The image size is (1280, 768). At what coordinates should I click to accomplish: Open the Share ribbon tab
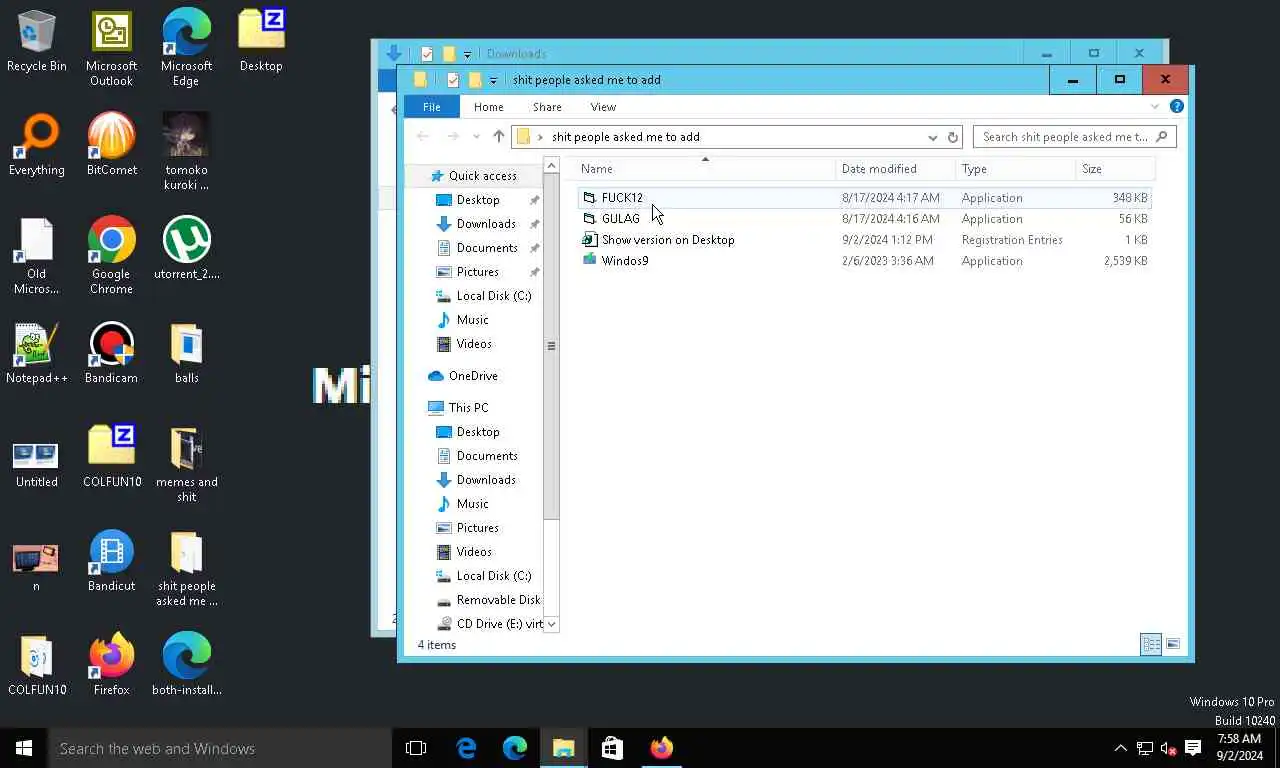(547, 107)
